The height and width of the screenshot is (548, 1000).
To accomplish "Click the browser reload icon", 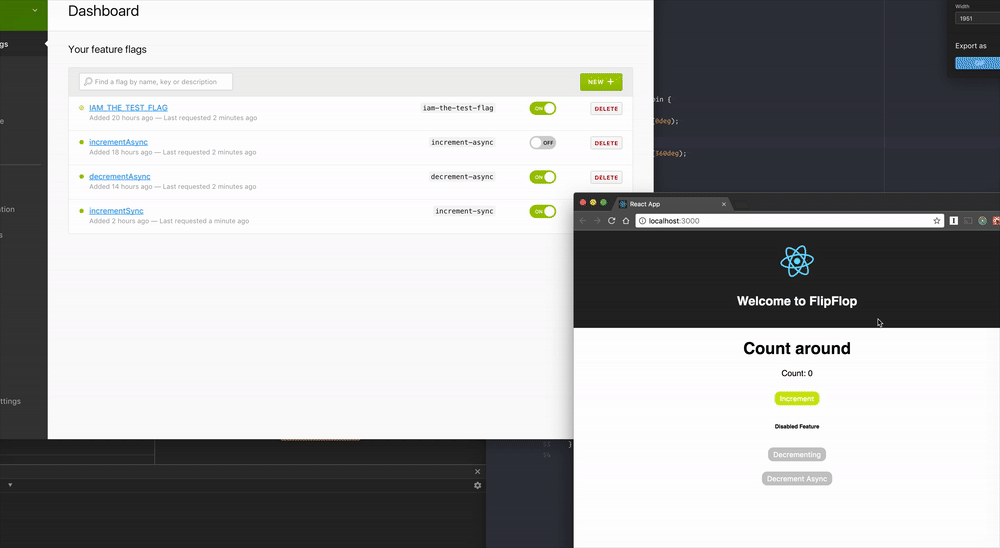I will click(x=611, y=220).
